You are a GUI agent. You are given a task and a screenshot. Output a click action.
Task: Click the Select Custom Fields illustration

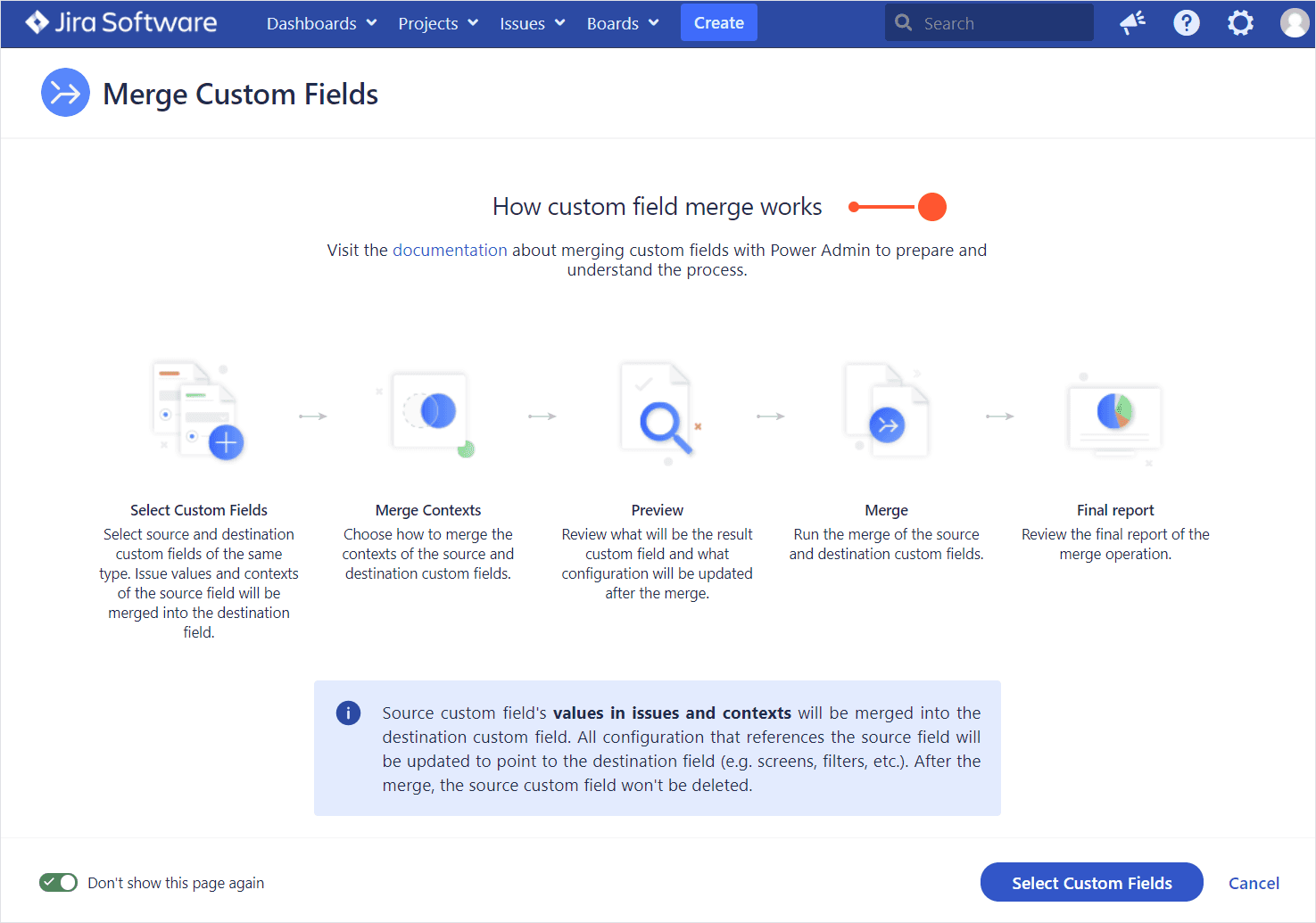198,410
